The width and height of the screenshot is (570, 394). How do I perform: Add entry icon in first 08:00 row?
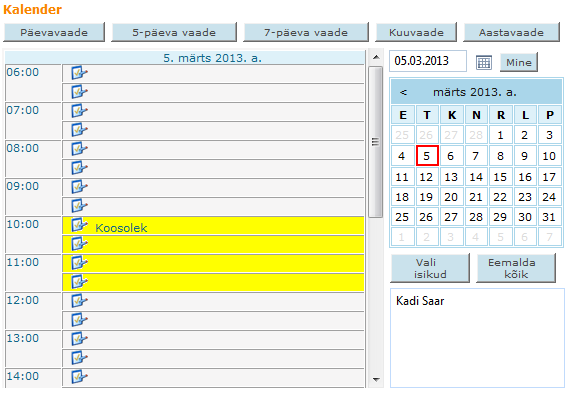coord(79,149)
